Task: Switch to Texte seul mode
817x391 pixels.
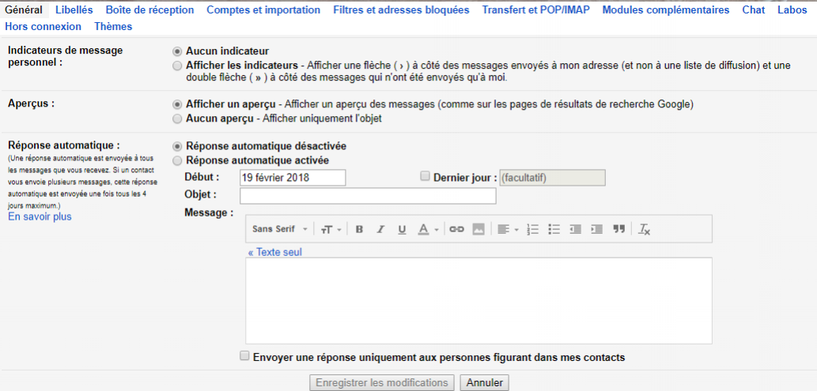Action: coord(275,252)
